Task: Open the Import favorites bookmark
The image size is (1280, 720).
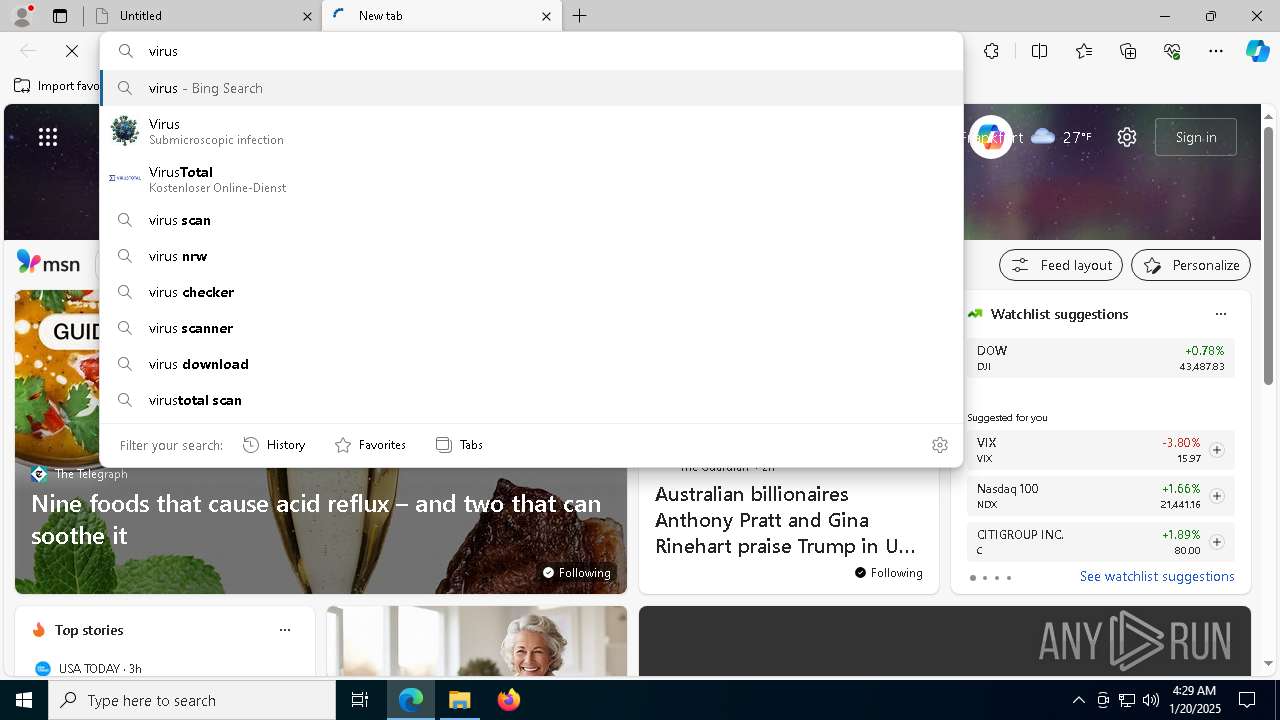Action: (58, 86)
